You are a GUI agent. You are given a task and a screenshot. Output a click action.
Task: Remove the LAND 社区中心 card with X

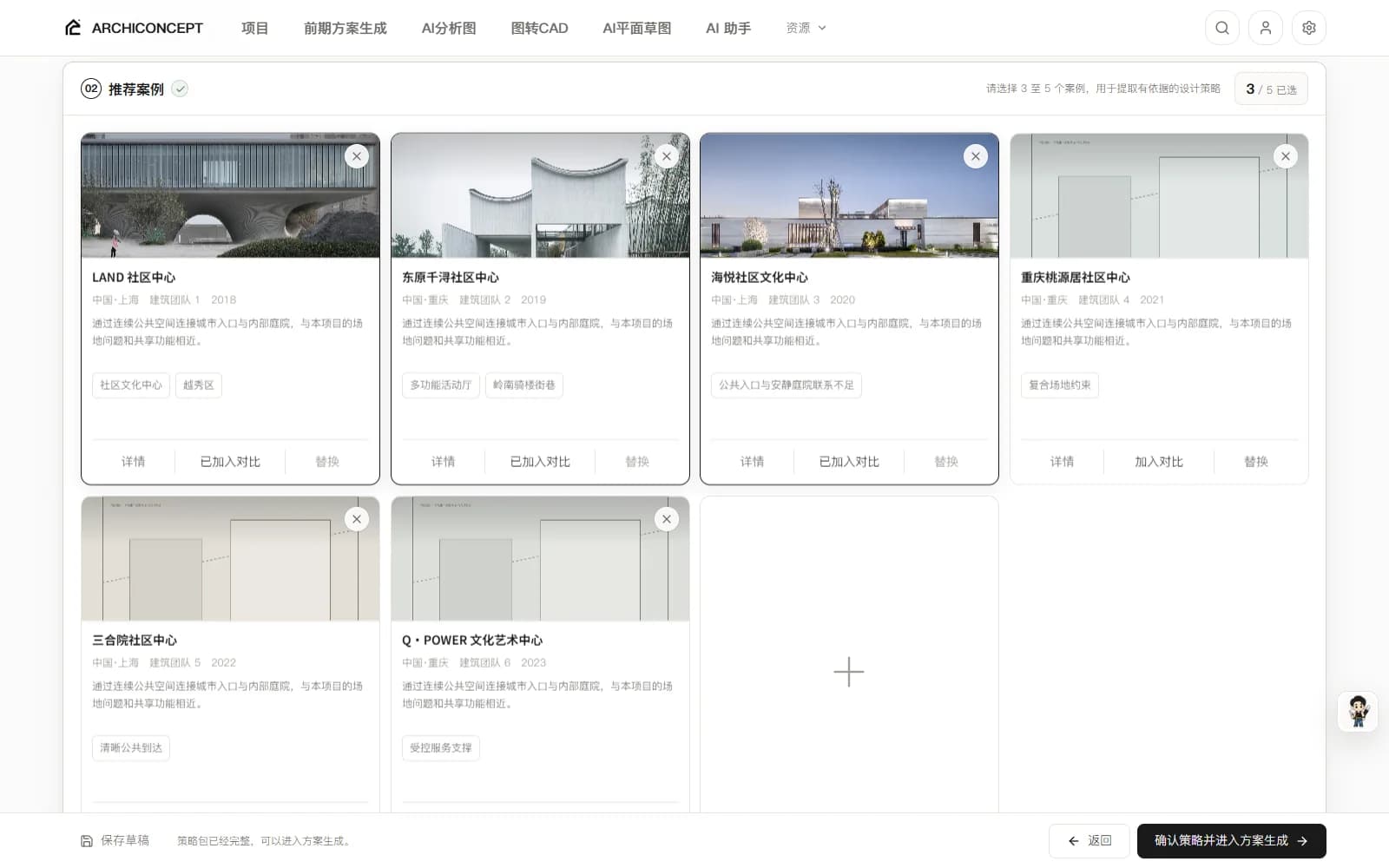tap(357, 156)
